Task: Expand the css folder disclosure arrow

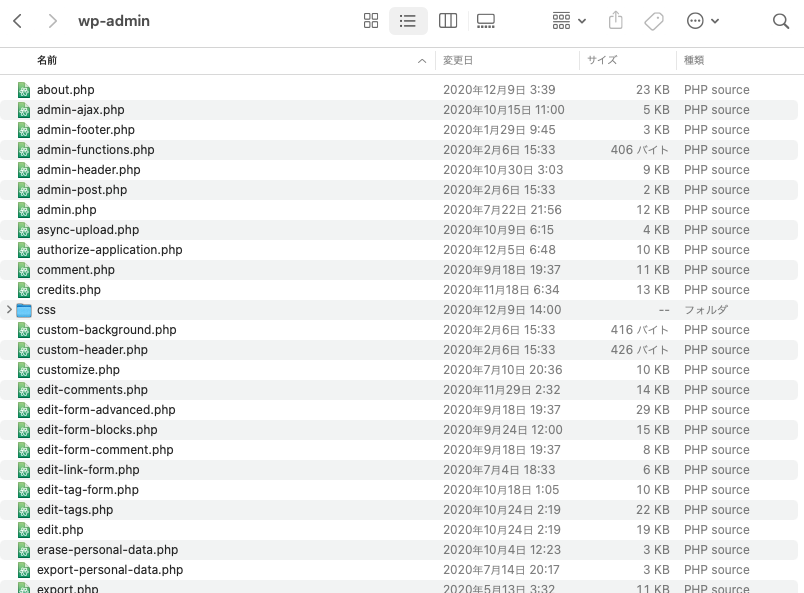Action: click(x=10, y=310)
